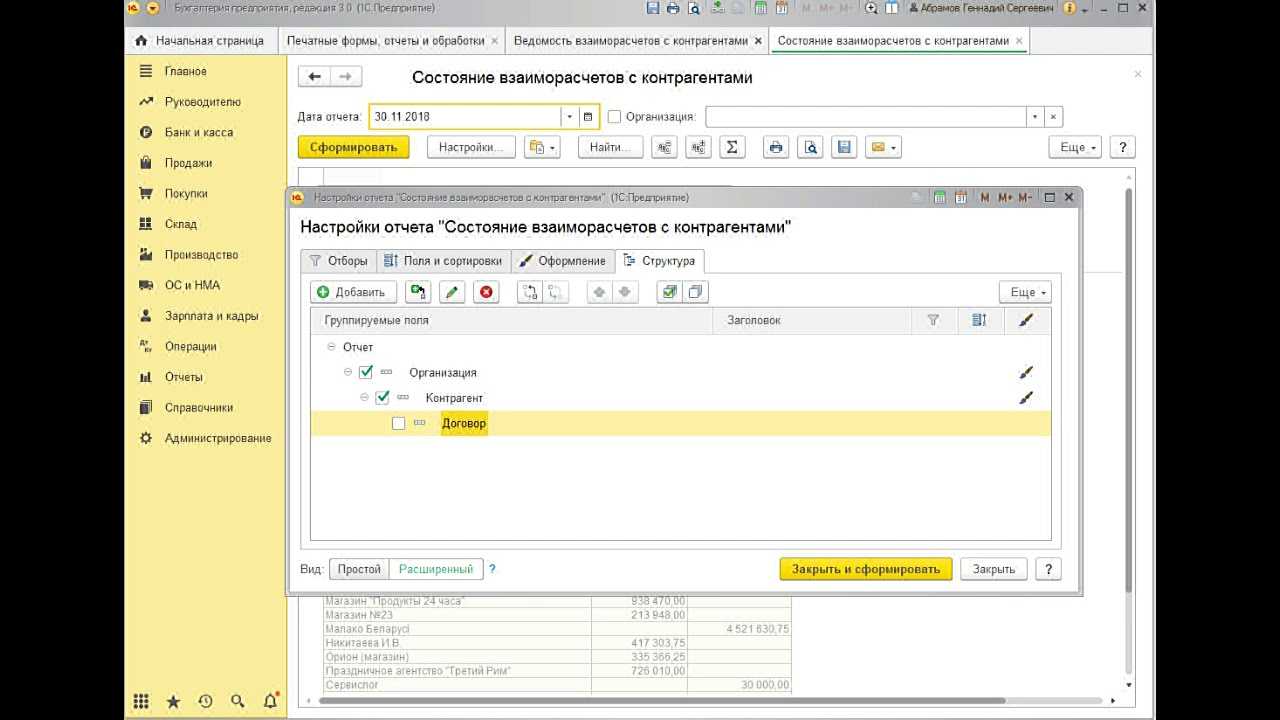This screenshot has height=720, width=1280.
Task: Open the search magnifier in bottom bar
Action: (237, 701)
